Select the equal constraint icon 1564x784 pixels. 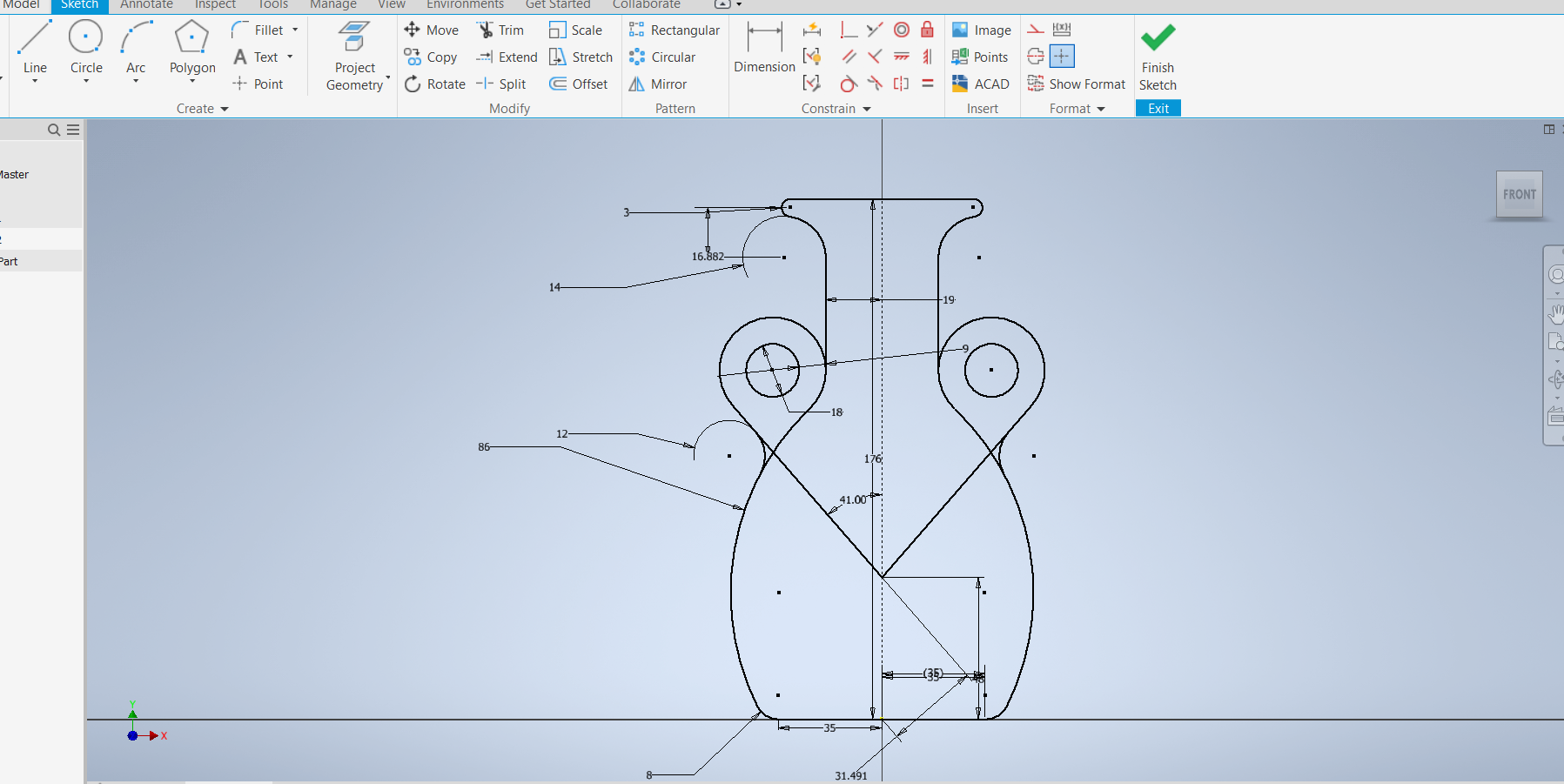pos(928,84)
